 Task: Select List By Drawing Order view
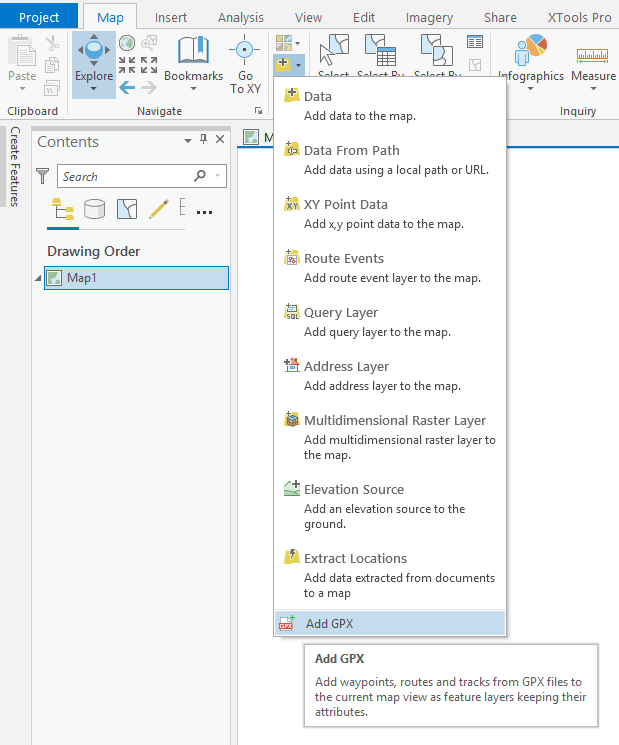point(63,209)
